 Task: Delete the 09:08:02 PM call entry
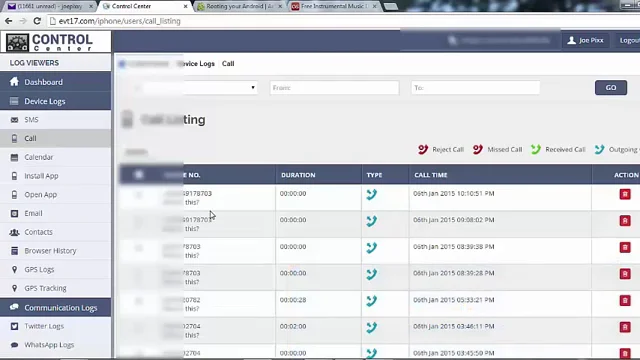click(x=625, y=221)
